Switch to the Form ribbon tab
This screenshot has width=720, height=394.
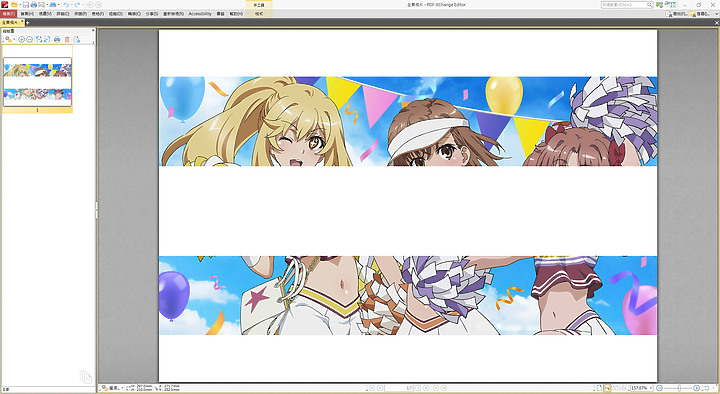[98, 14]
